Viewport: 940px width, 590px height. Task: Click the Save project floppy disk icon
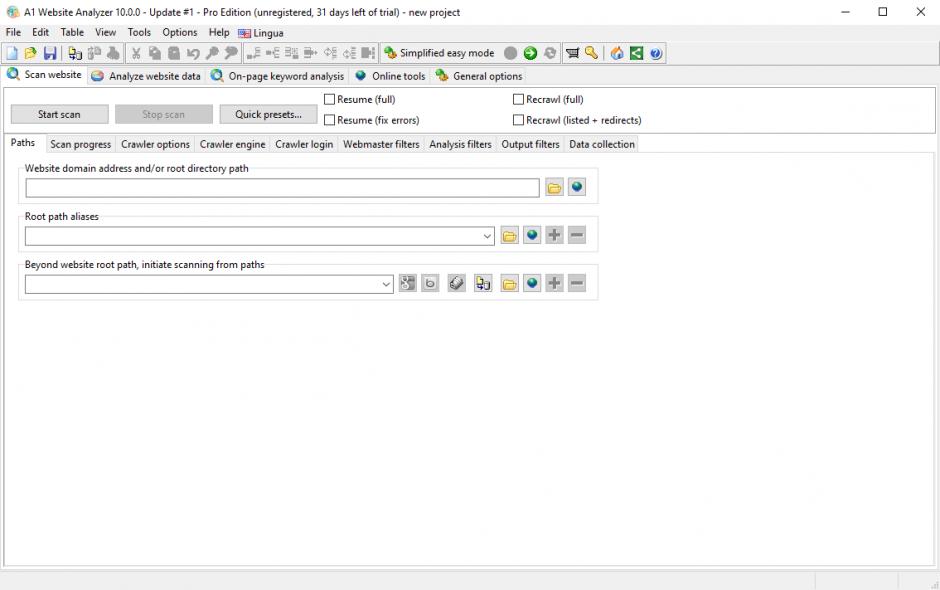click(50, 53)
